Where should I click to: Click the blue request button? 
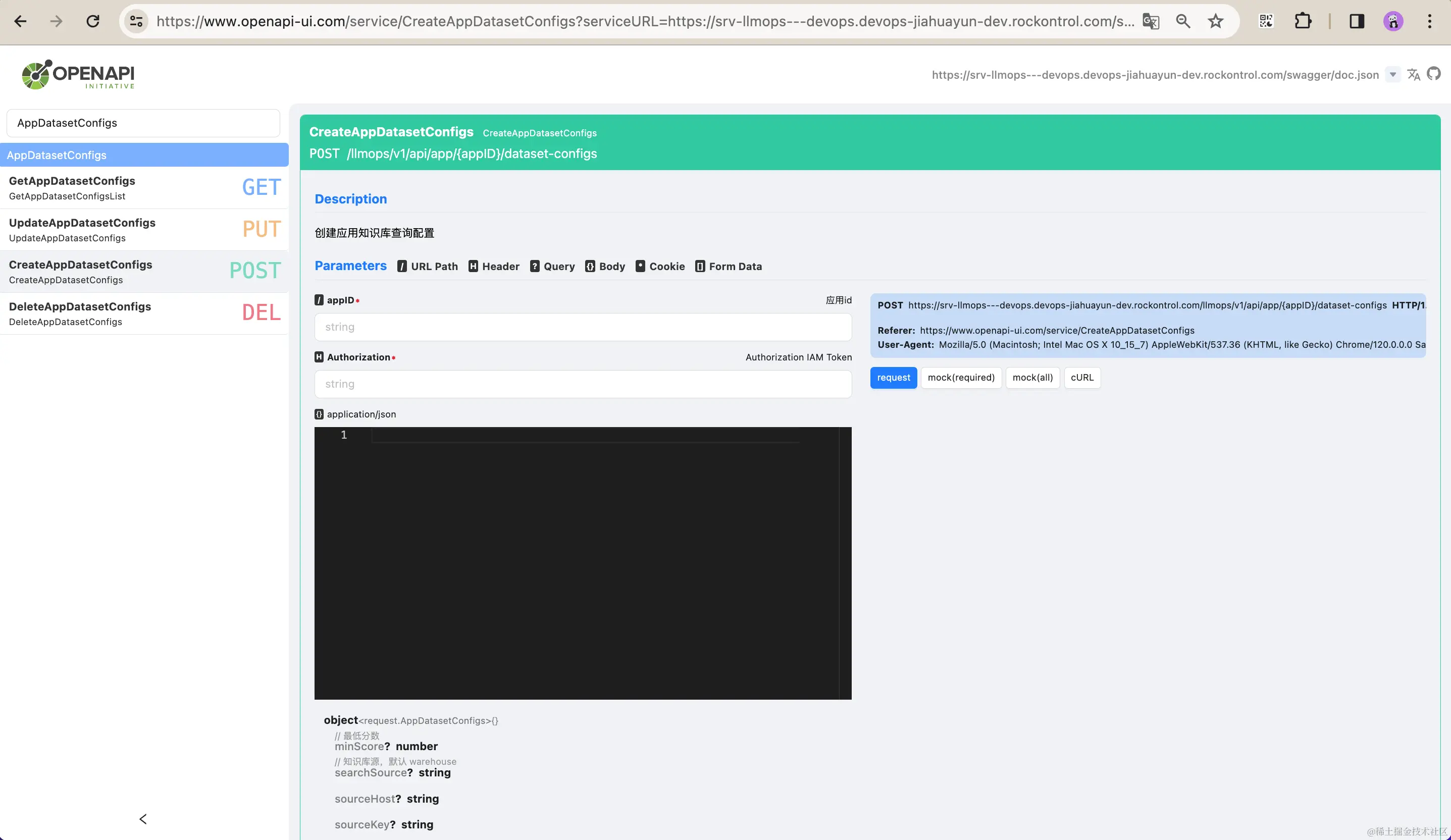click(x=893, y=378)
